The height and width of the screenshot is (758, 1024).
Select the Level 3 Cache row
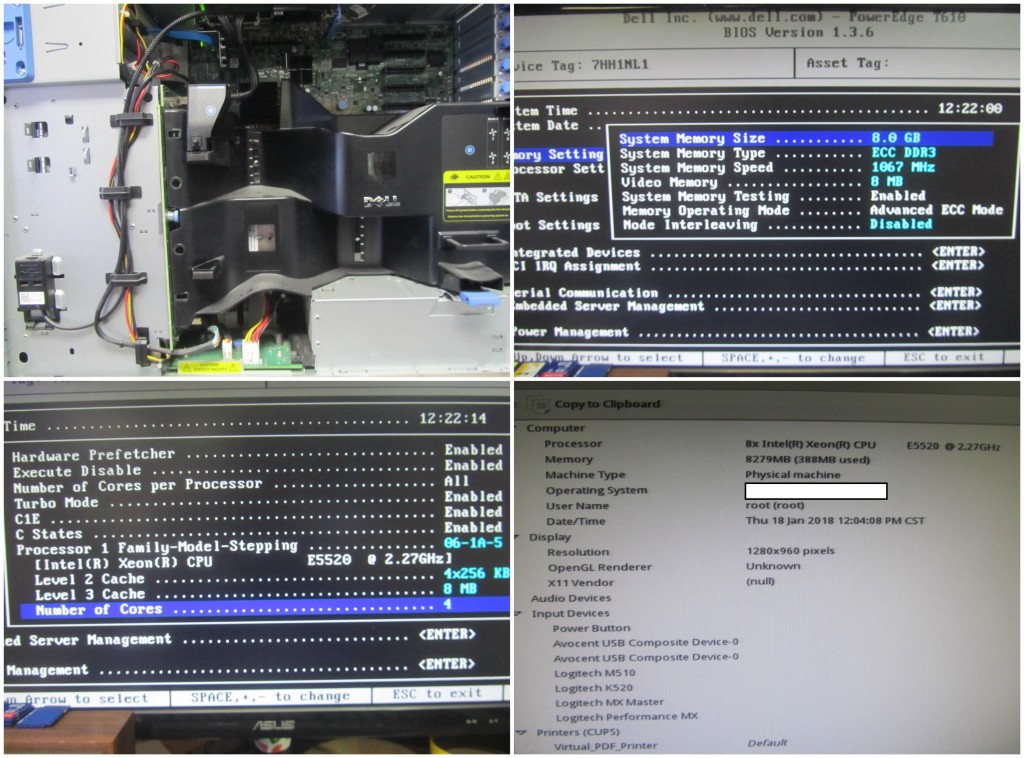click(256, 593)
